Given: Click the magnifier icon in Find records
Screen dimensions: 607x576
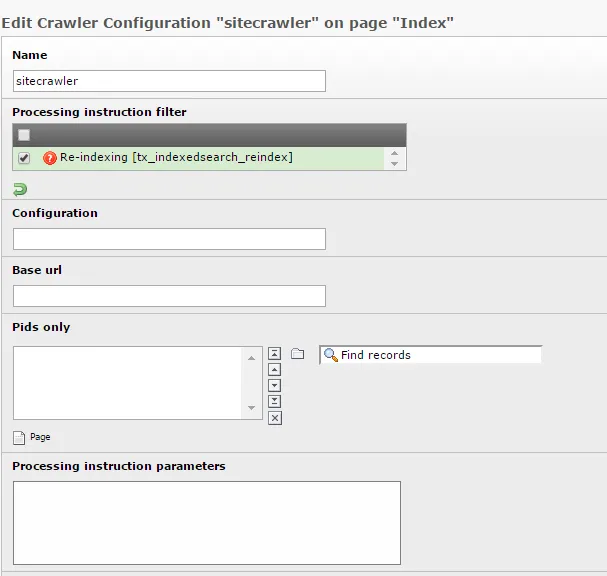Looking at the screenshot, I should click(x=330, y=355).
